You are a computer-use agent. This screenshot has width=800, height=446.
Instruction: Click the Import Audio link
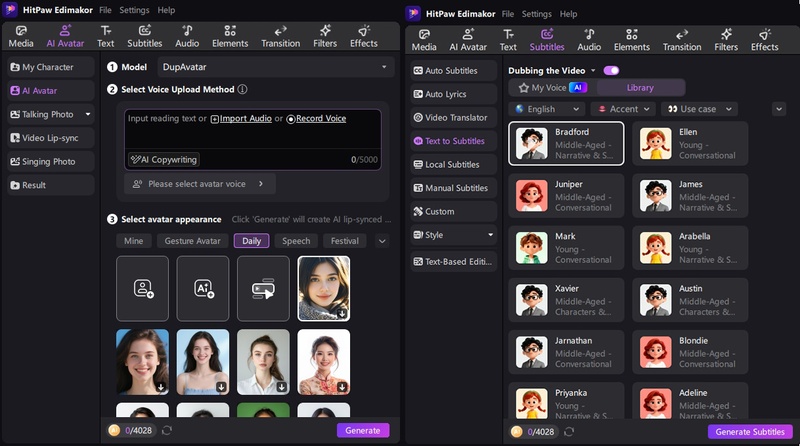coord(241,118)
